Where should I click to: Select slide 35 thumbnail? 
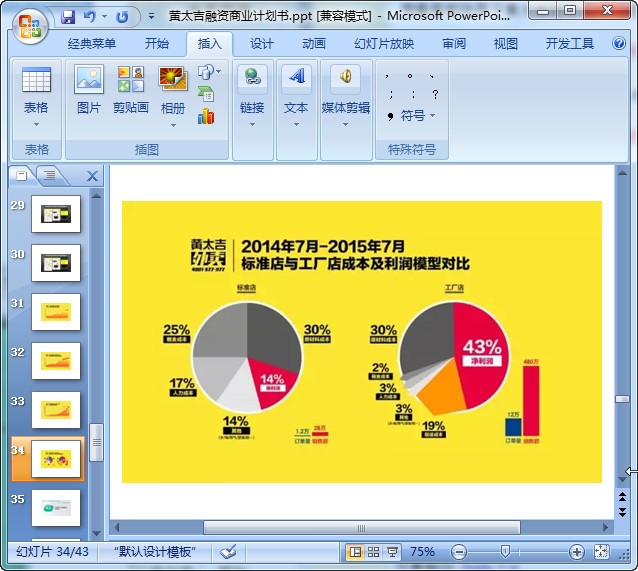(56, 508)
